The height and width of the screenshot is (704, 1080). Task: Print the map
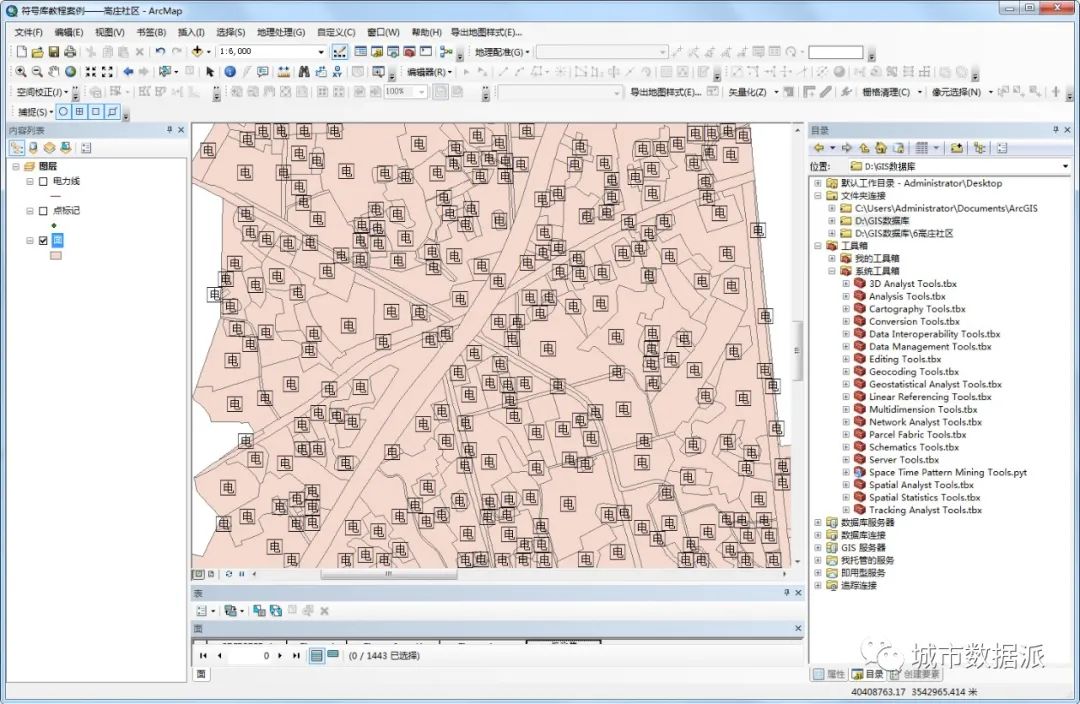tap(70, 52)
